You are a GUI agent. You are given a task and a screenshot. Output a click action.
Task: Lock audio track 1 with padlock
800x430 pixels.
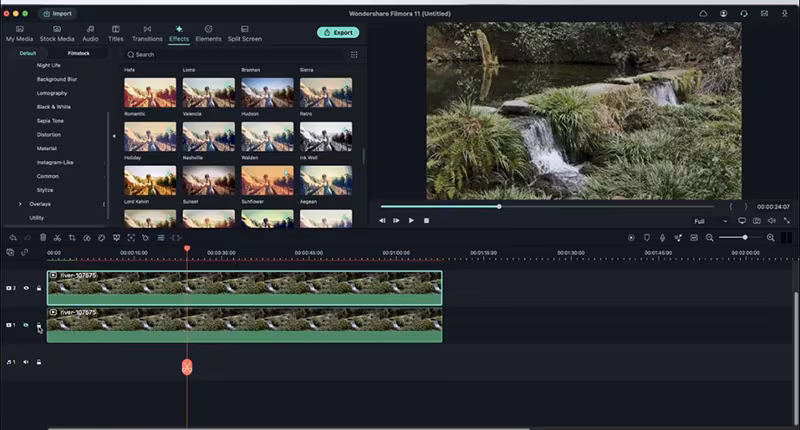[39, 362]
